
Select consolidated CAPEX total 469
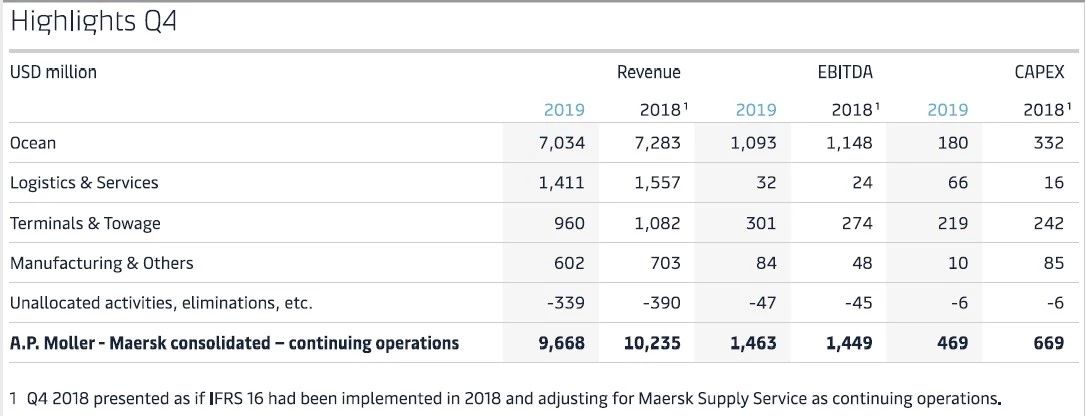[953, 343]
